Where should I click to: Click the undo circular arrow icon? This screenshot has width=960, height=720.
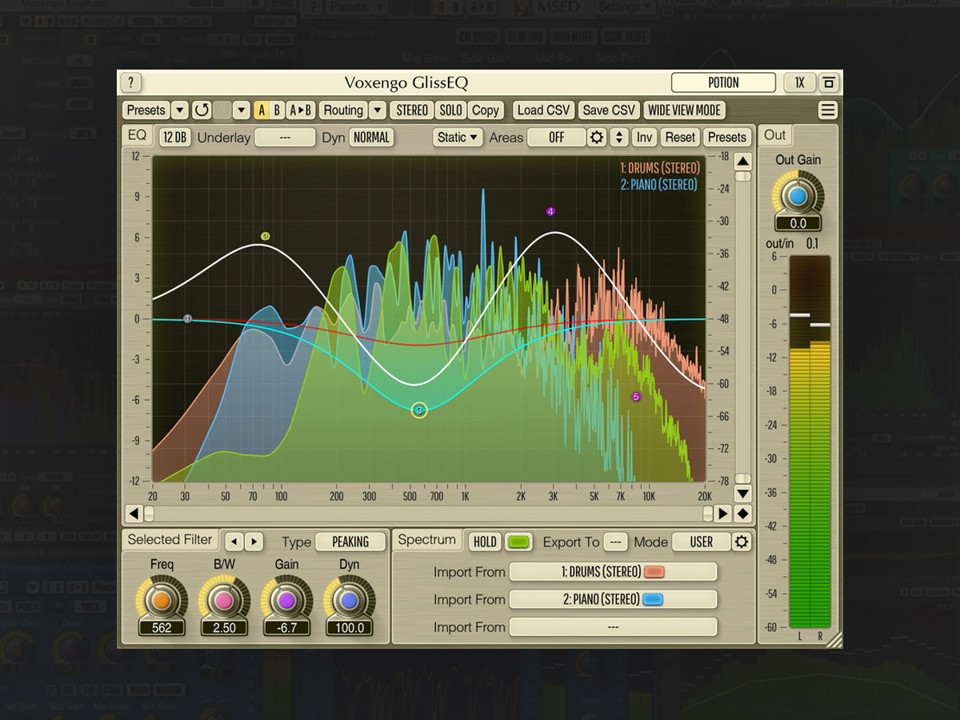pos(201,110)
